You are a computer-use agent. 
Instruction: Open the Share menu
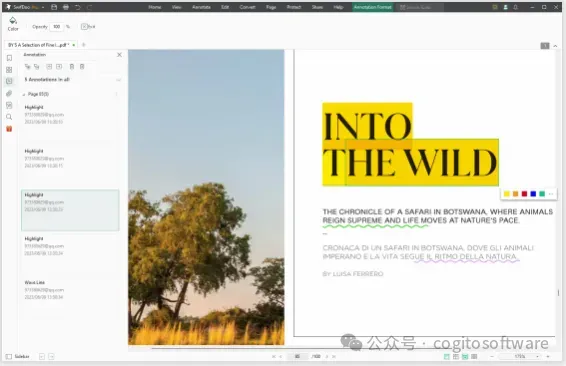[317, 7]
